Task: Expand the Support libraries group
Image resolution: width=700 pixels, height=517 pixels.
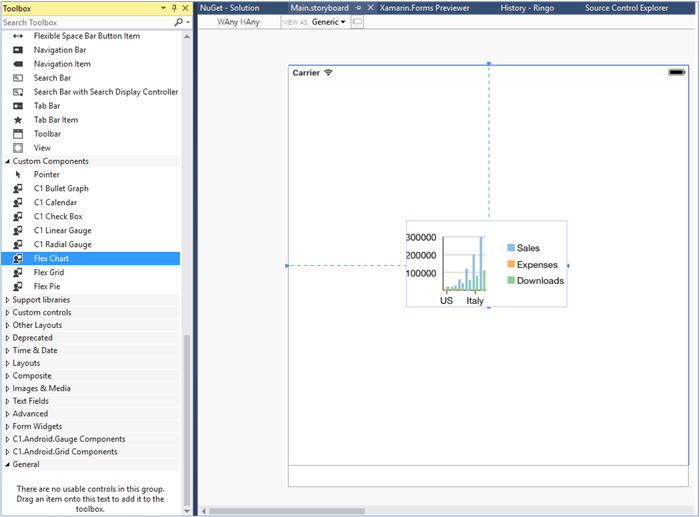Action: [x=8, y=300]
